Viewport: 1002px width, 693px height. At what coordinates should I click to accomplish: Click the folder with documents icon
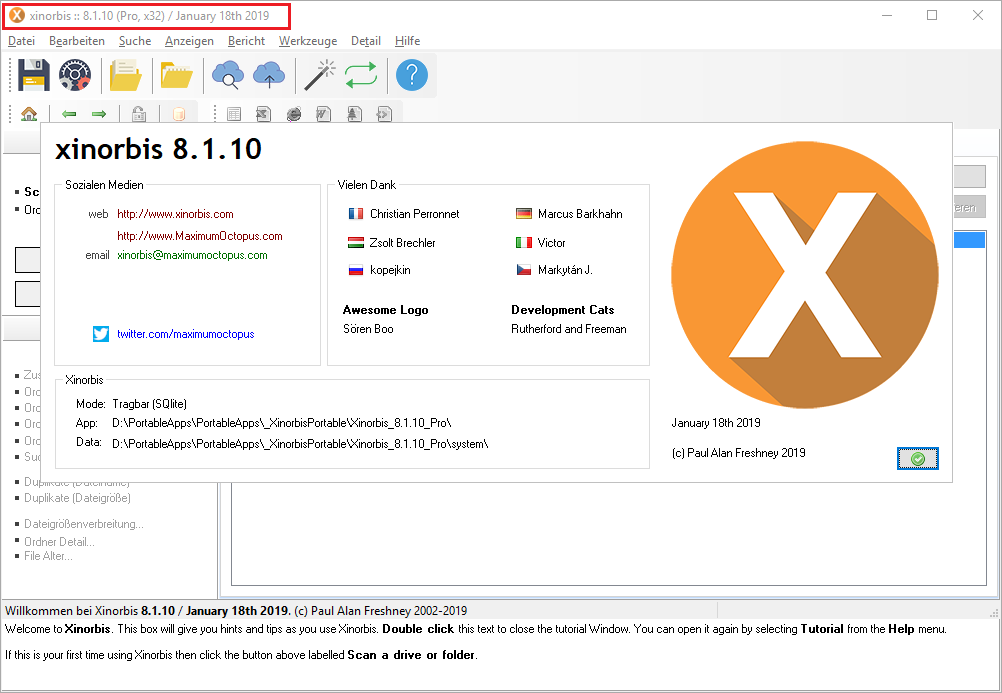point(126,75)
